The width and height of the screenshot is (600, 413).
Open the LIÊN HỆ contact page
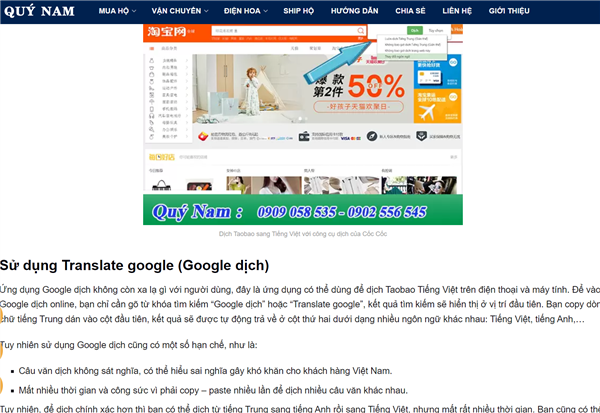[x=457, y=11]
